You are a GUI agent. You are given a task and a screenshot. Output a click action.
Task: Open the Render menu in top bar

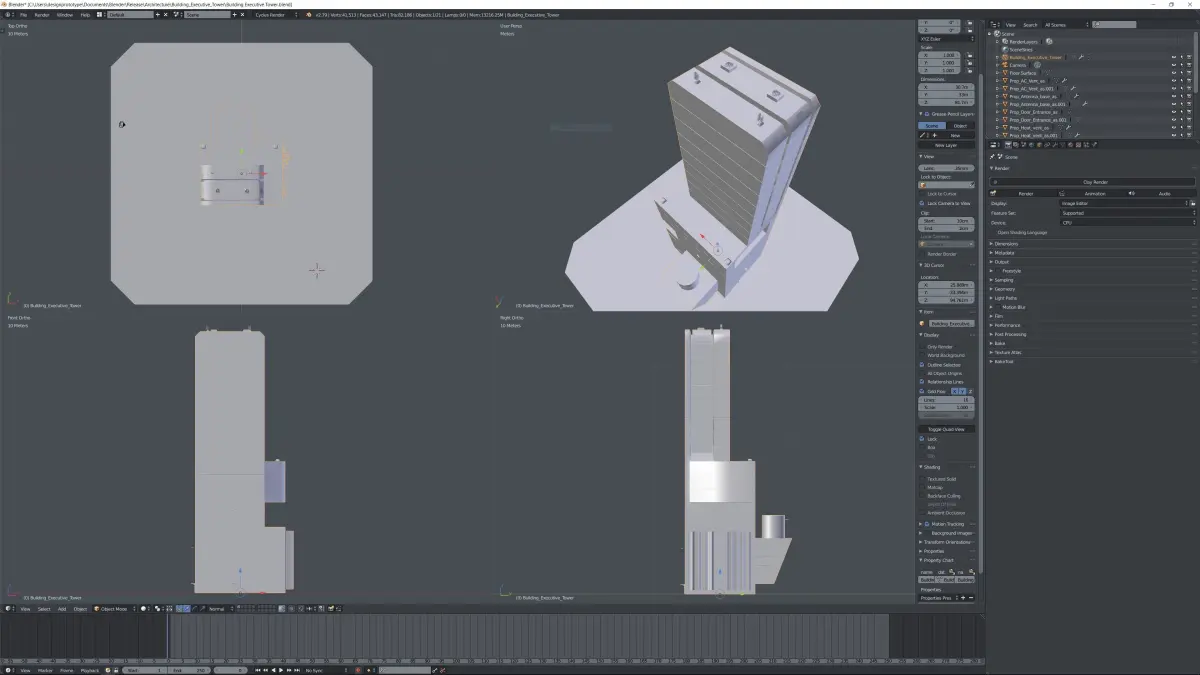pos(42,15)
